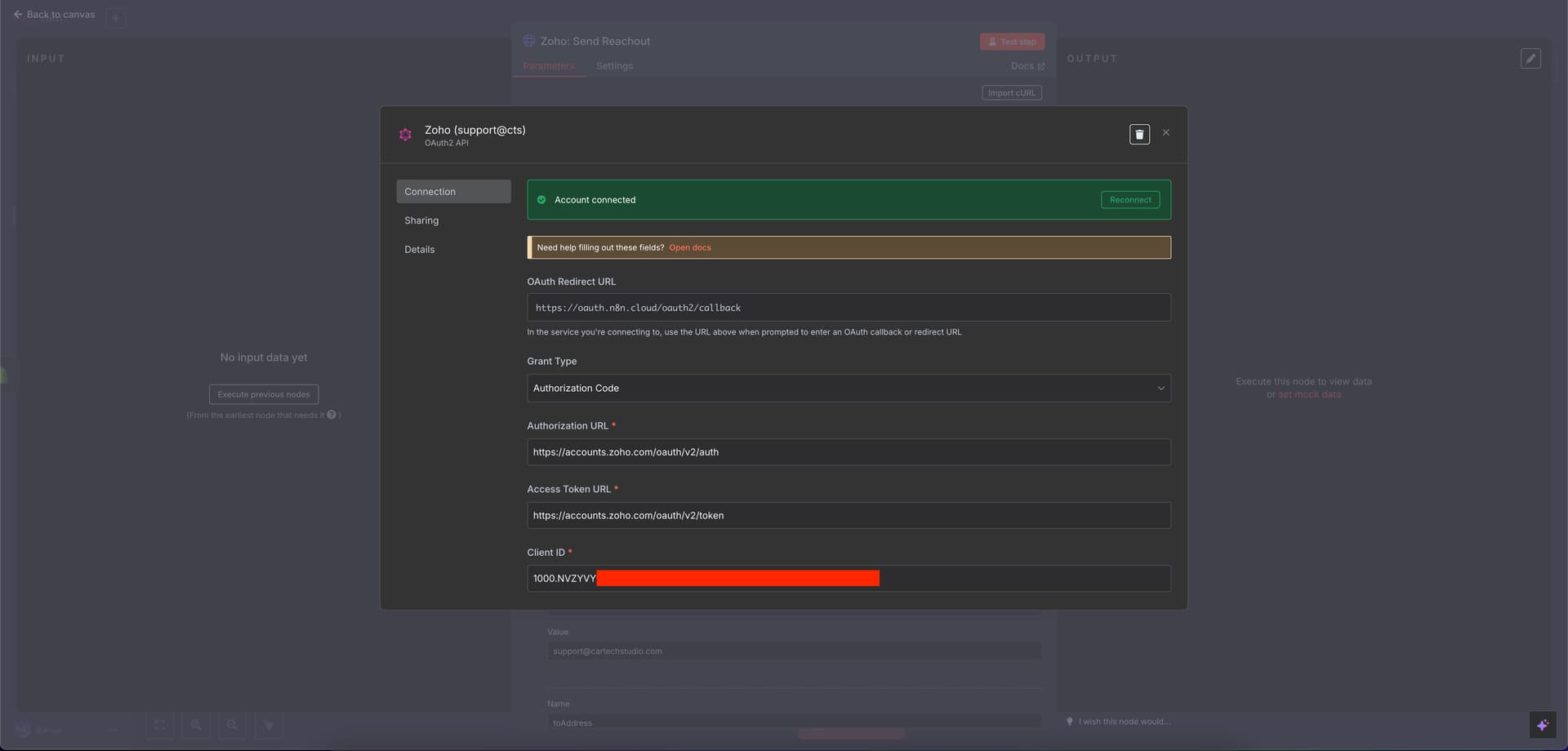Click the toAddress name field

click(794, 722)
